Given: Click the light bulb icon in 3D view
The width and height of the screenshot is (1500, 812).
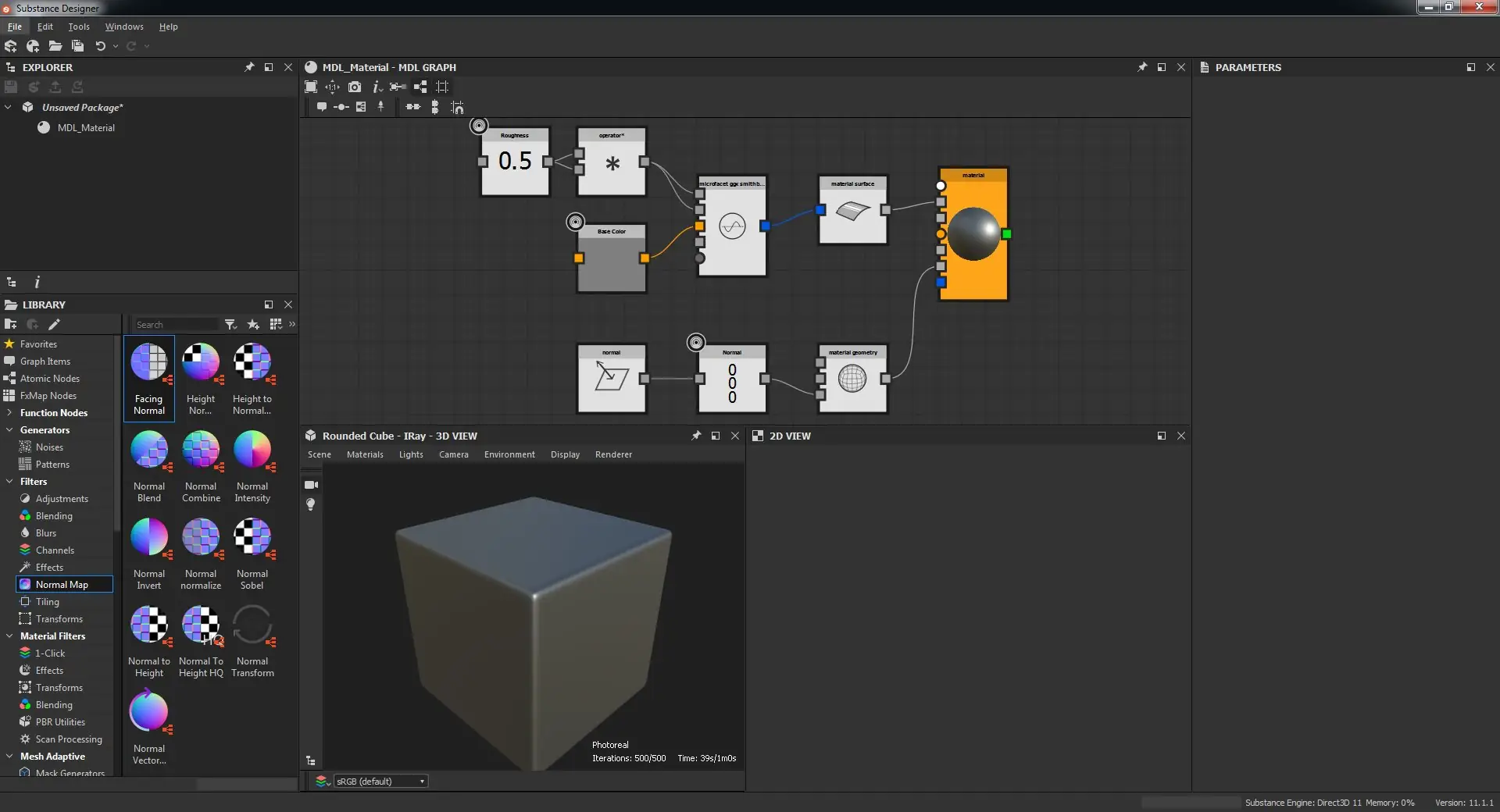Looking at the screenshot, I should pyautogui.click(x=311, y=504).
